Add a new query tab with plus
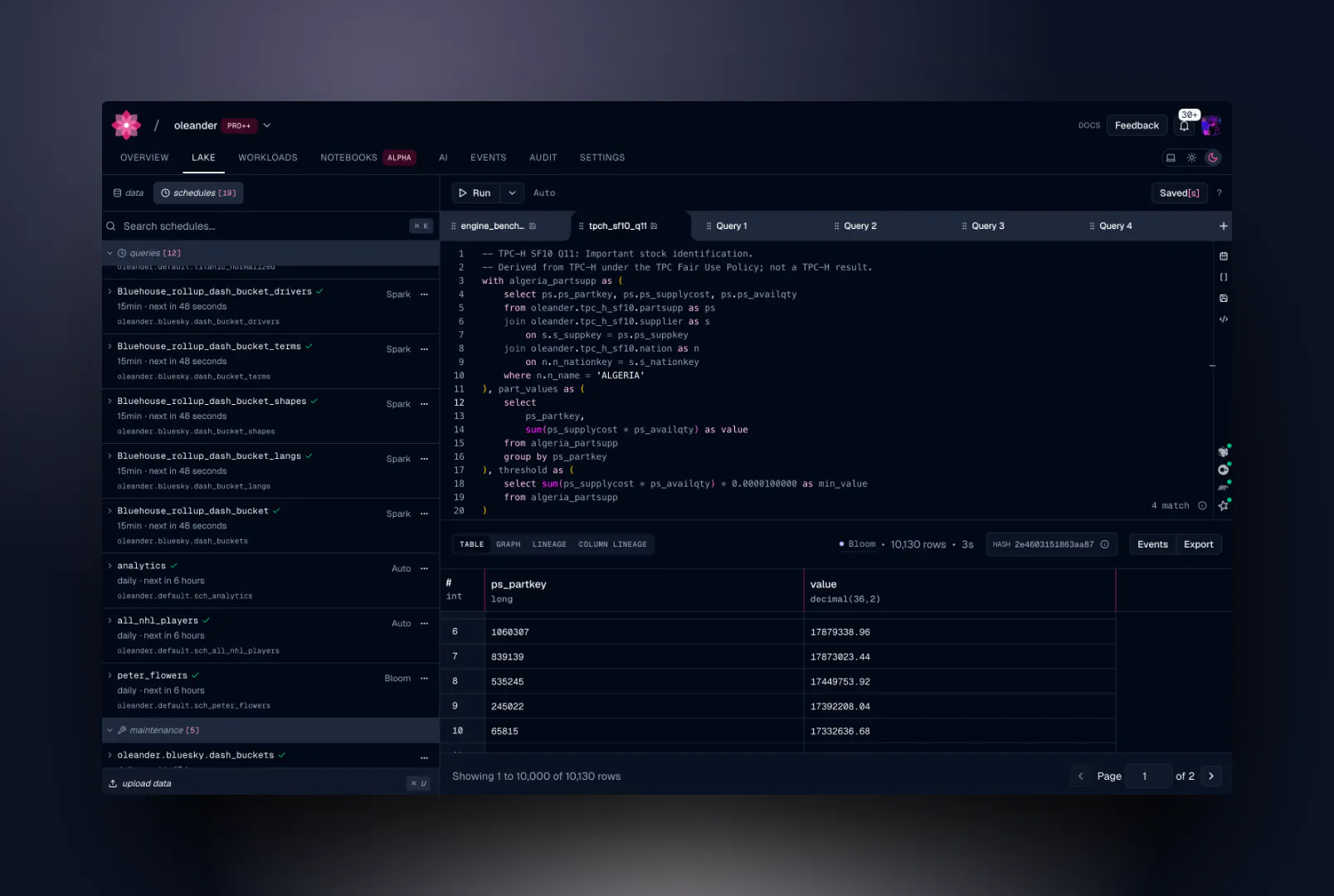1334x896 pixels. [1223, 226]
